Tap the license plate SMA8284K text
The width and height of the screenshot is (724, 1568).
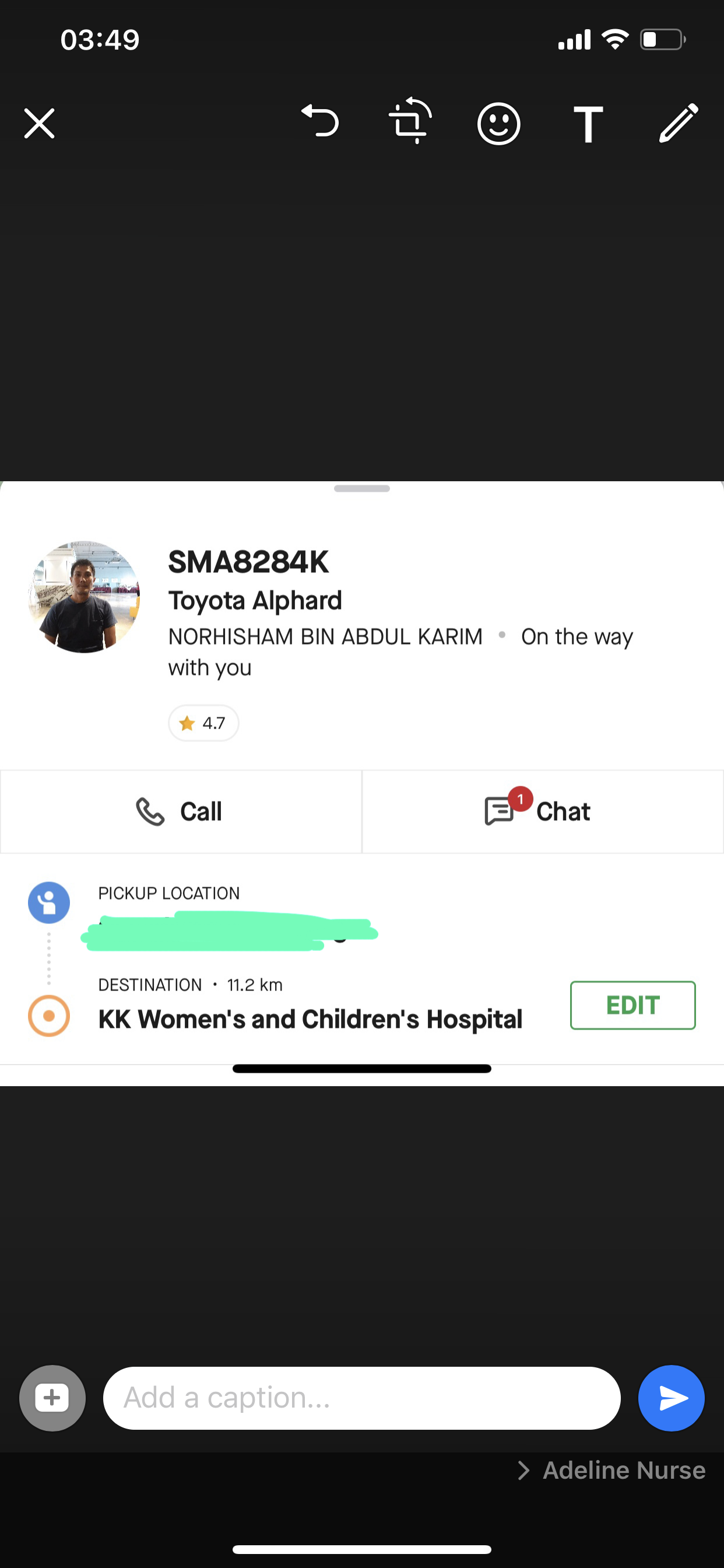click(248, 562)
